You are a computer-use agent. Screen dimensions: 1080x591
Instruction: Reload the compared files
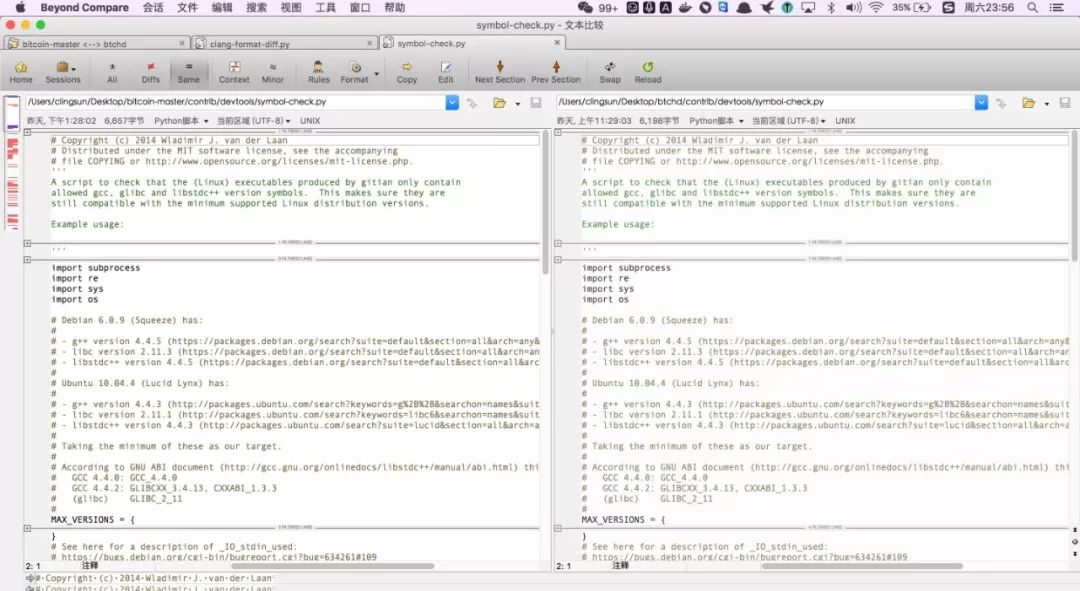(647, 72)
